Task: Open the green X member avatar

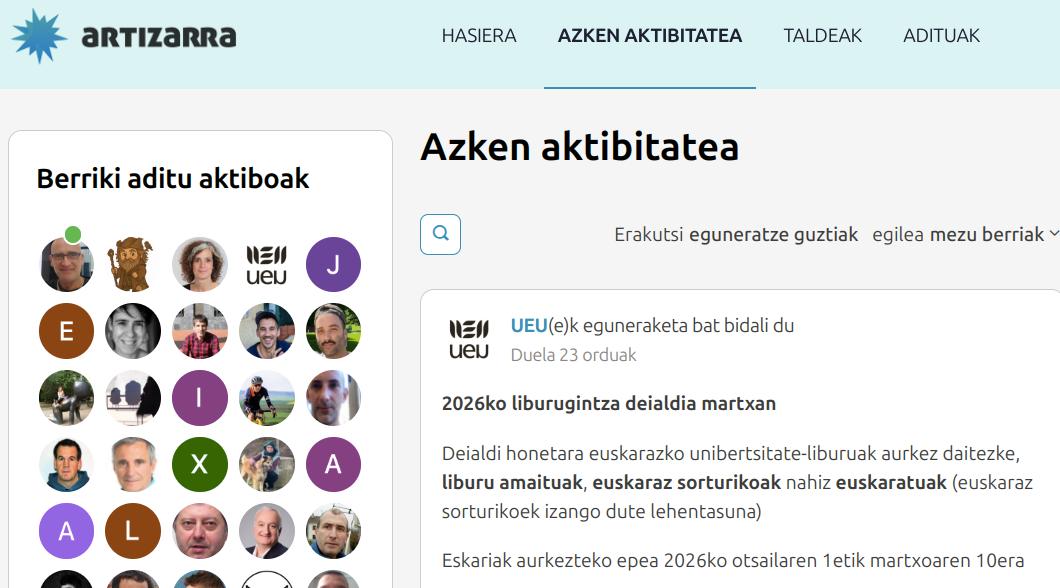Action: coord(199,464)
